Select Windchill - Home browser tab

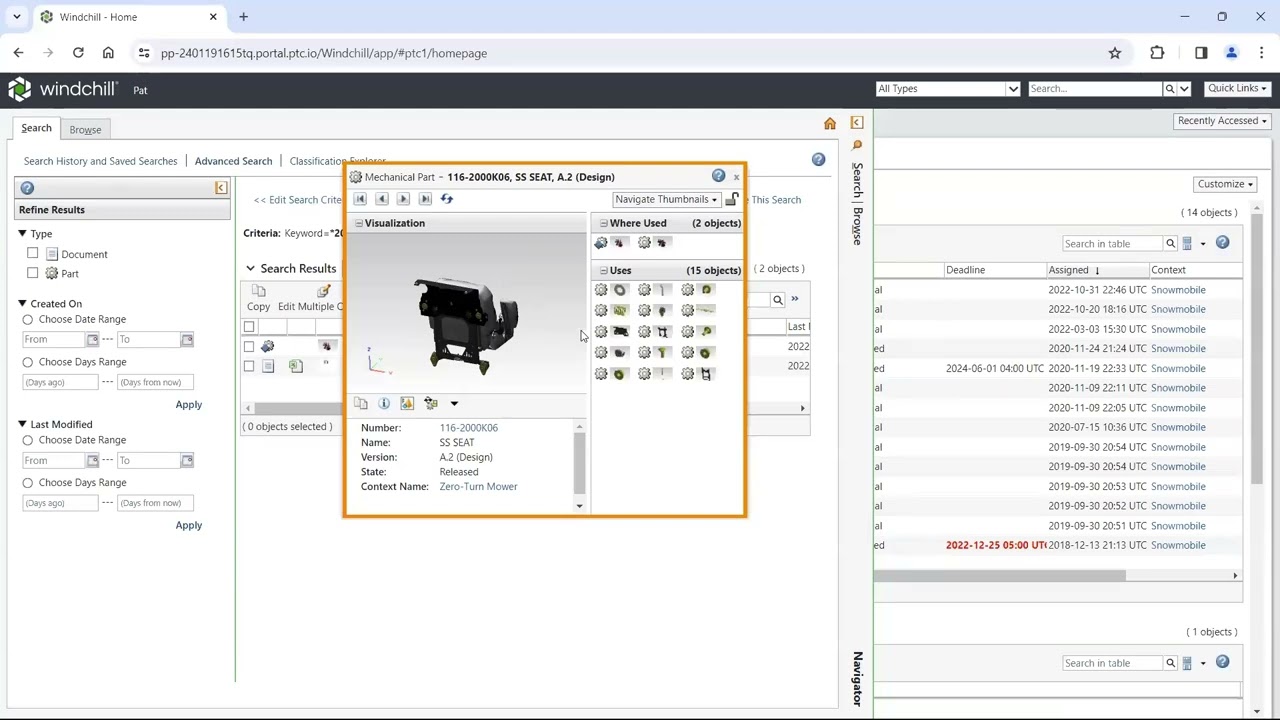coord(128,17)
